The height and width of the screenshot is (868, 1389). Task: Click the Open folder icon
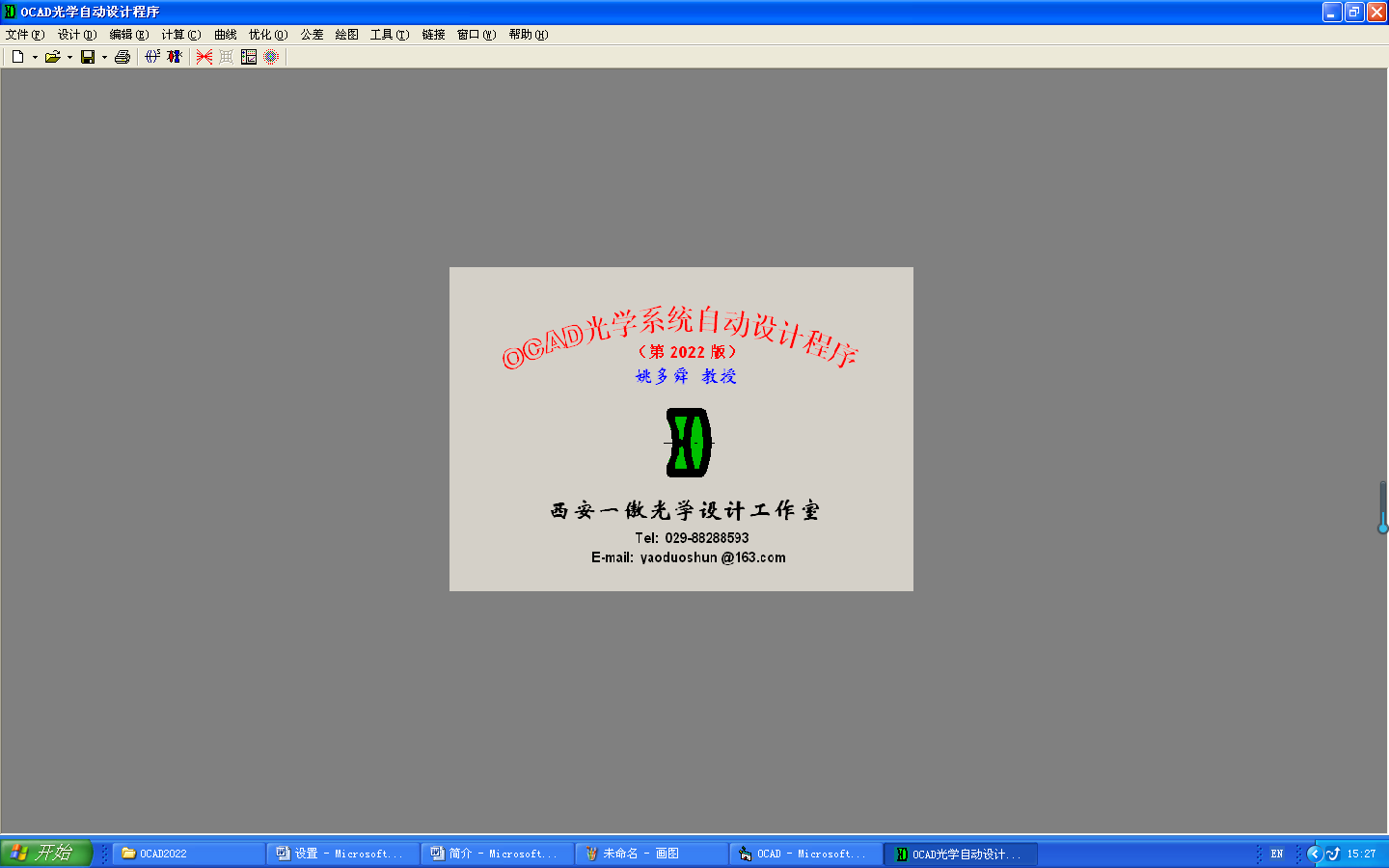[52, 57]
